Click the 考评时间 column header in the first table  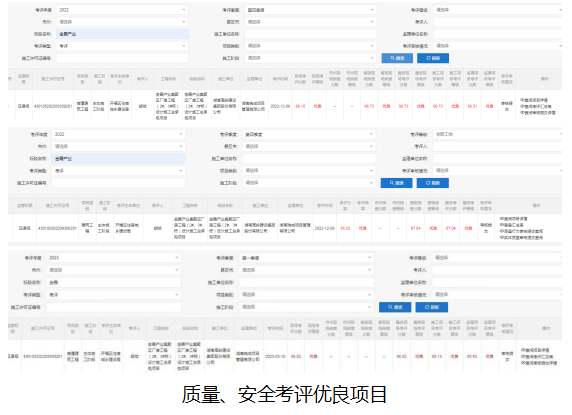[x=280, y=79]
